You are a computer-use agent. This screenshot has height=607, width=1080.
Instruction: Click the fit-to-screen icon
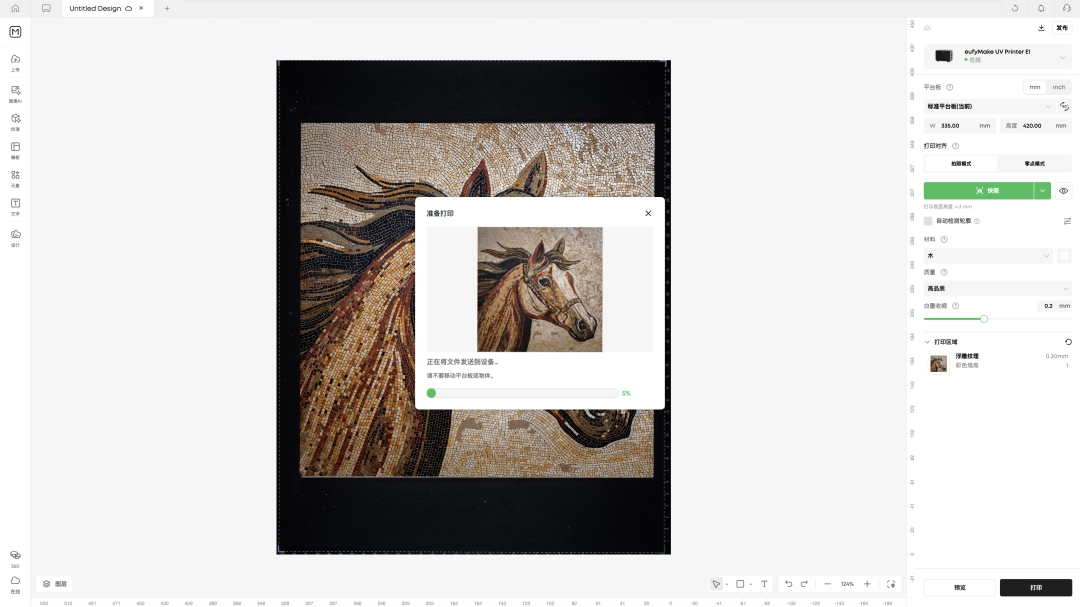[891, 584]
